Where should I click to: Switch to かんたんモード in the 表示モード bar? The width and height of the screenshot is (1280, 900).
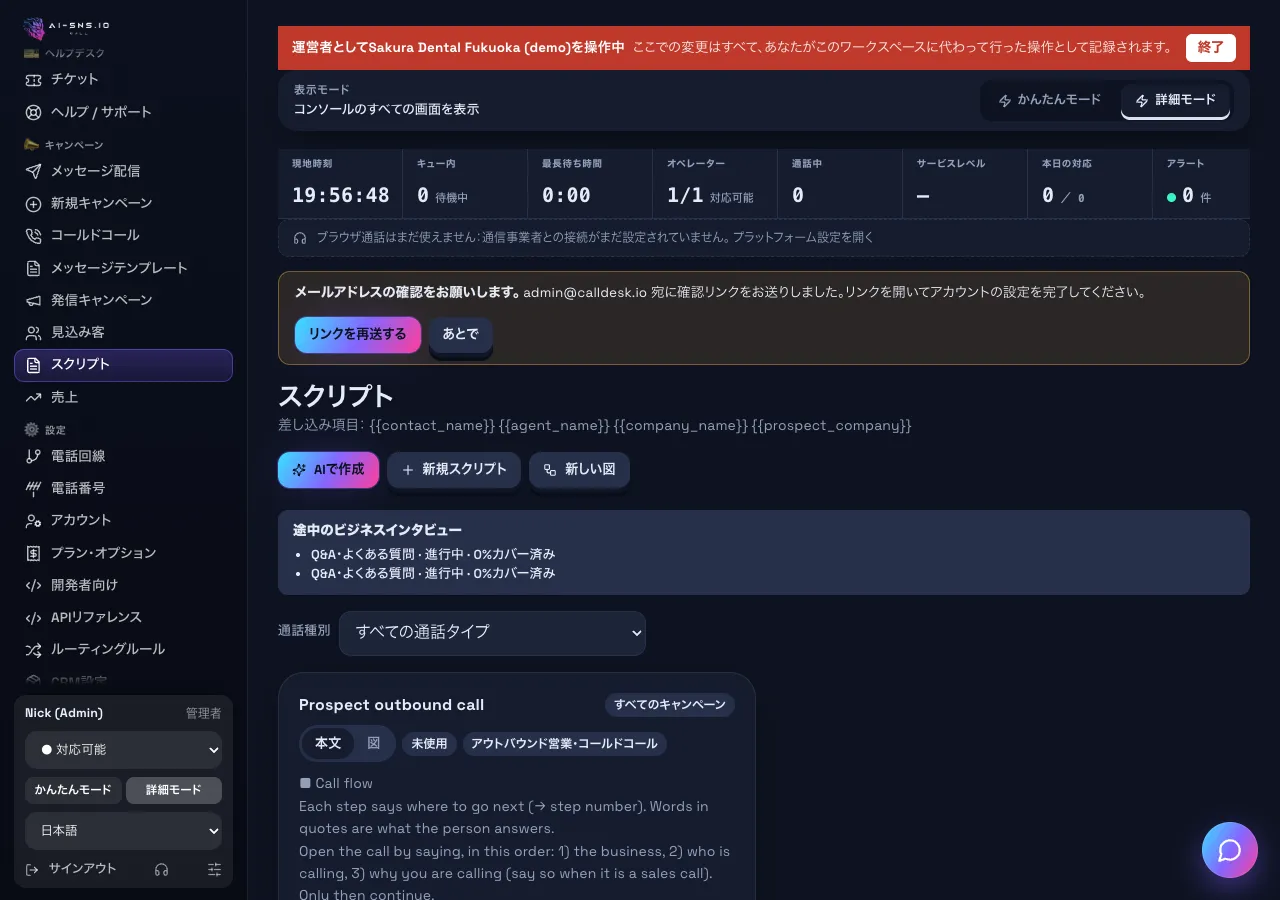pos(1050,100)
